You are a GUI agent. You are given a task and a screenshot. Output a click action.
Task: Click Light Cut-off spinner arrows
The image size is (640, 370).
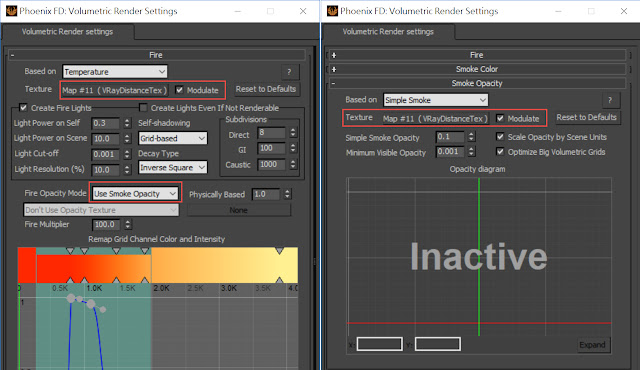point(127,154)
